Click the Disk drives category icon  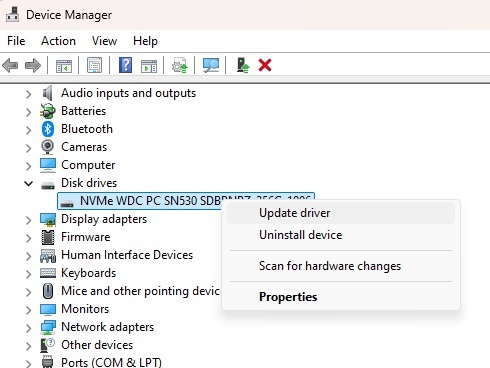[48, 185]
